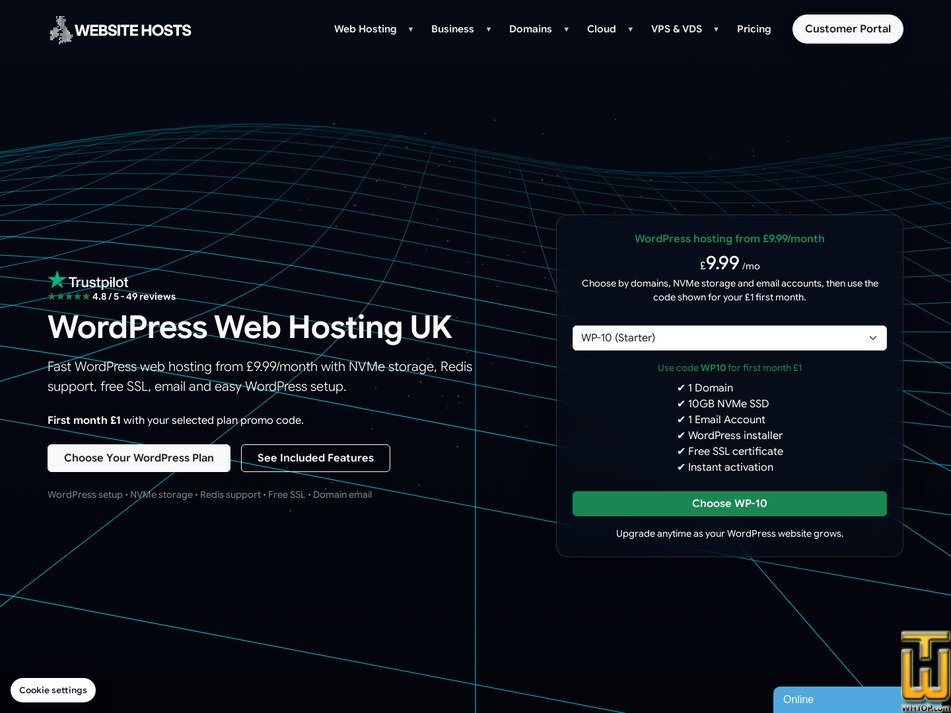
Task: Open the VPS & VDS menu
Action: (x=676, y=29)
